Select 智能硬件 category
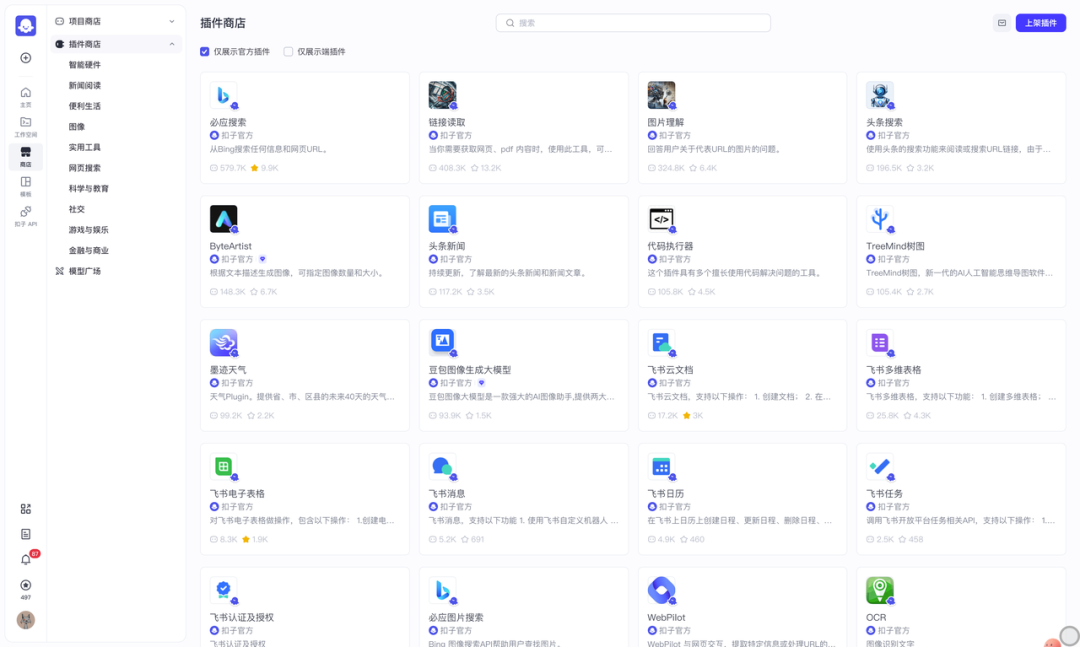This screenshot has height=647, width=1080. click(85, 65)
